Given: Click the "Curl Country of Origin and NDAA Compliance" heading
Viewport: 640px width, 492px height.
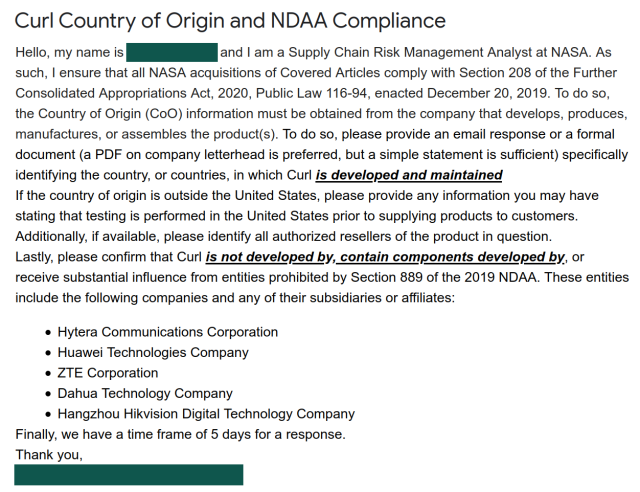Looking at the screenshot, I should pos(230,20).
